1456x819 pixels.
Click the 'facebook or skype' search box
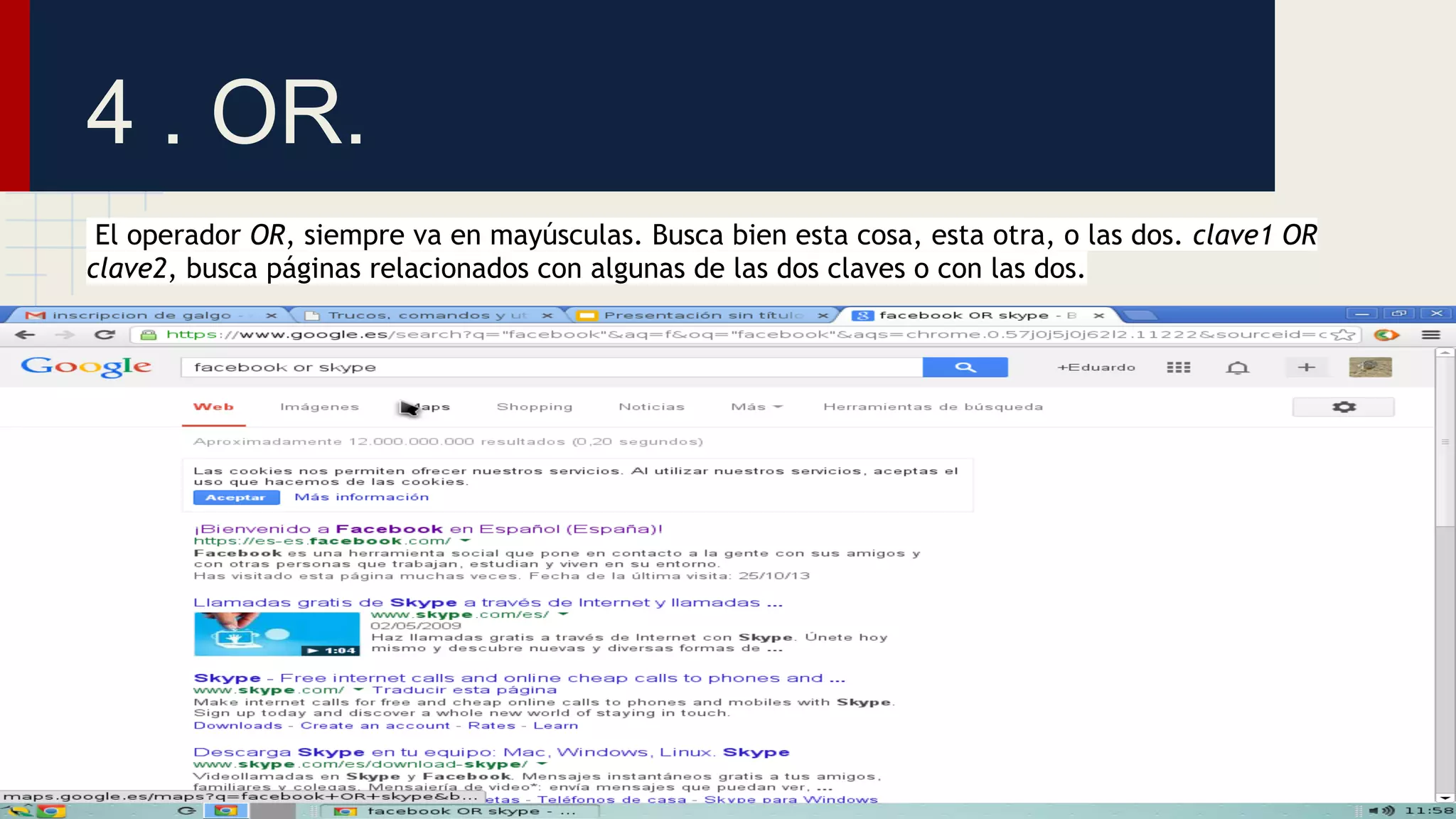tap(552, 367)
